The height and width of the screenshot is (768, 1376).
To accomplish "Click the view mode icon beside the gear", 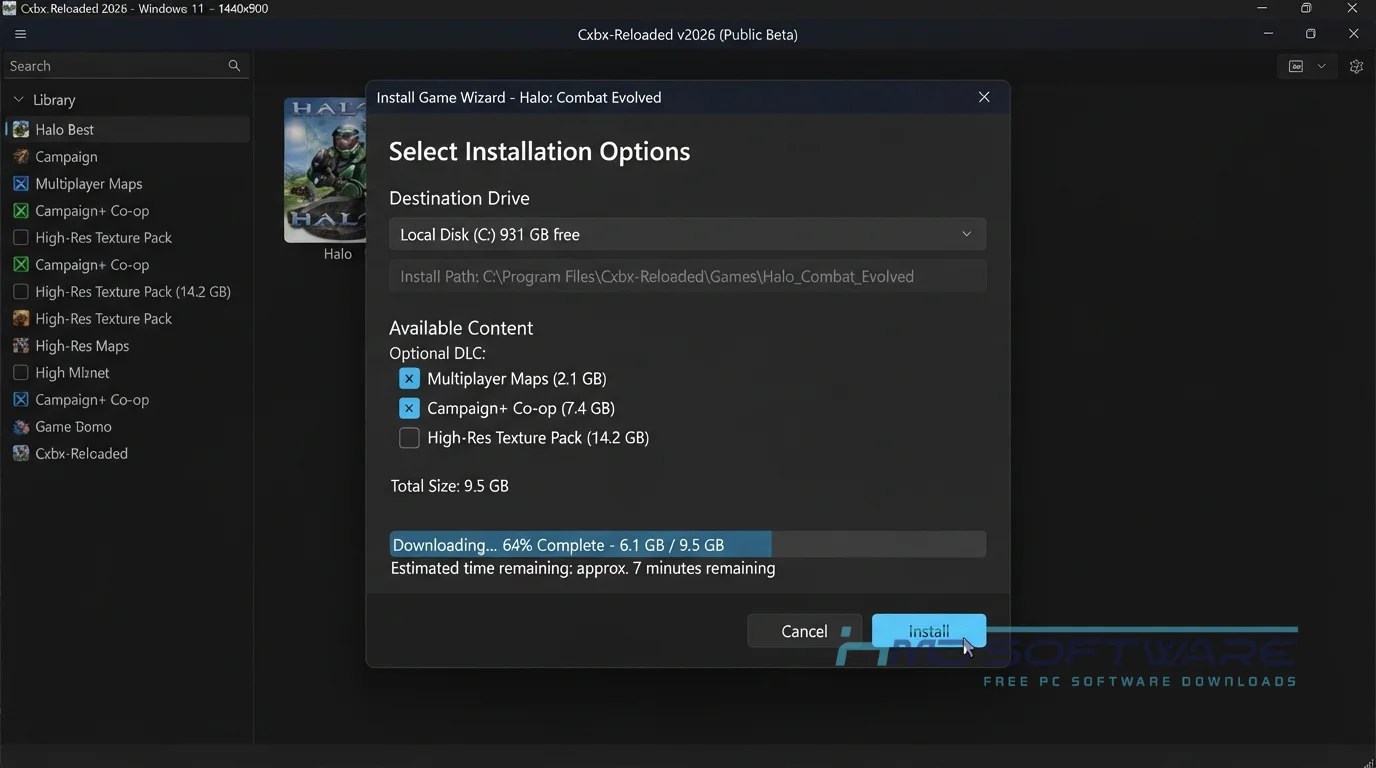I will [x=1296, y=67].
